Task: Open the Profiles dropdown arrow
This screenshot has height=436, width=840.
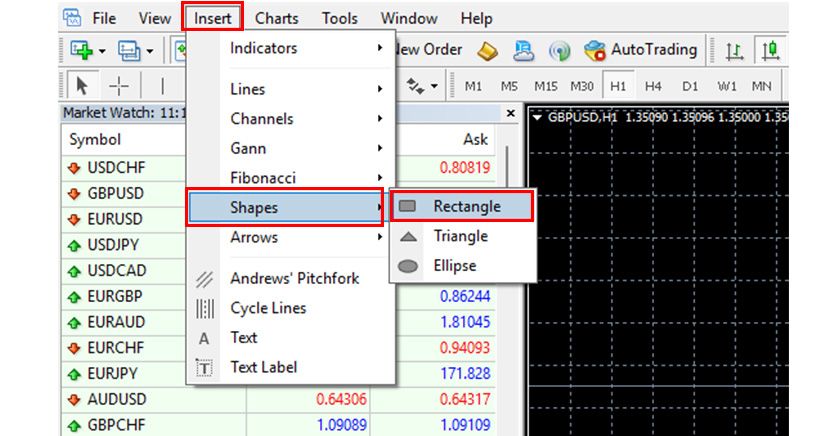Action: [149, 49]
